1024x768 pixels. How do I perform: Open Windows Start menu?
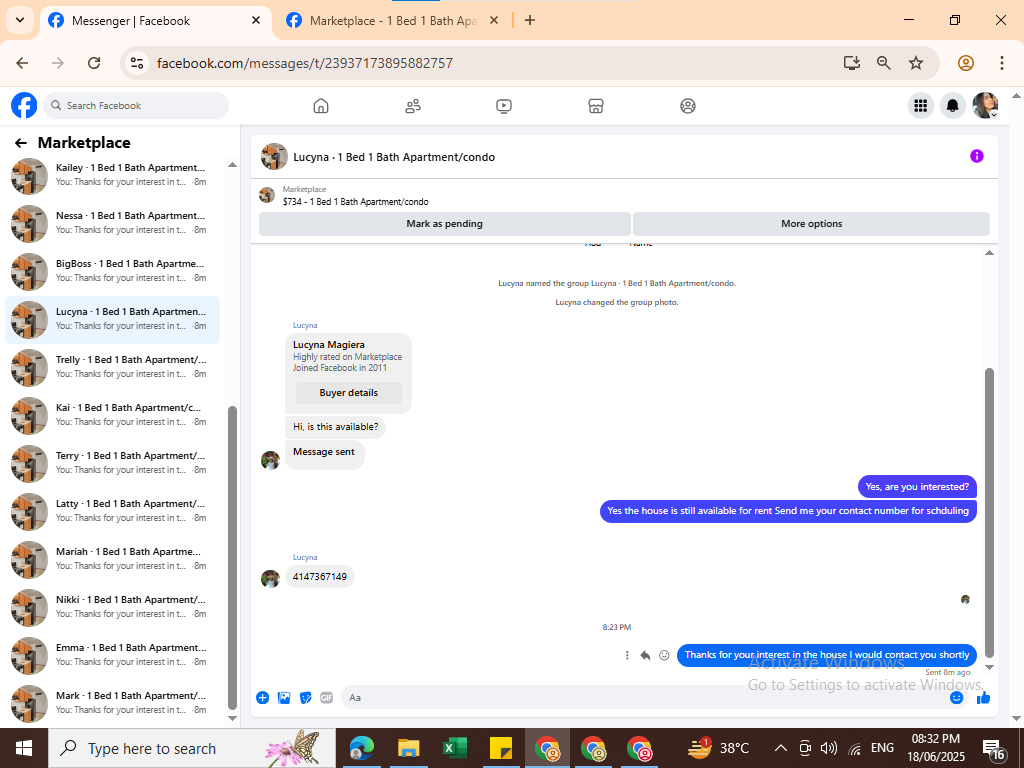pyautogui.click(x=24, y=748)
